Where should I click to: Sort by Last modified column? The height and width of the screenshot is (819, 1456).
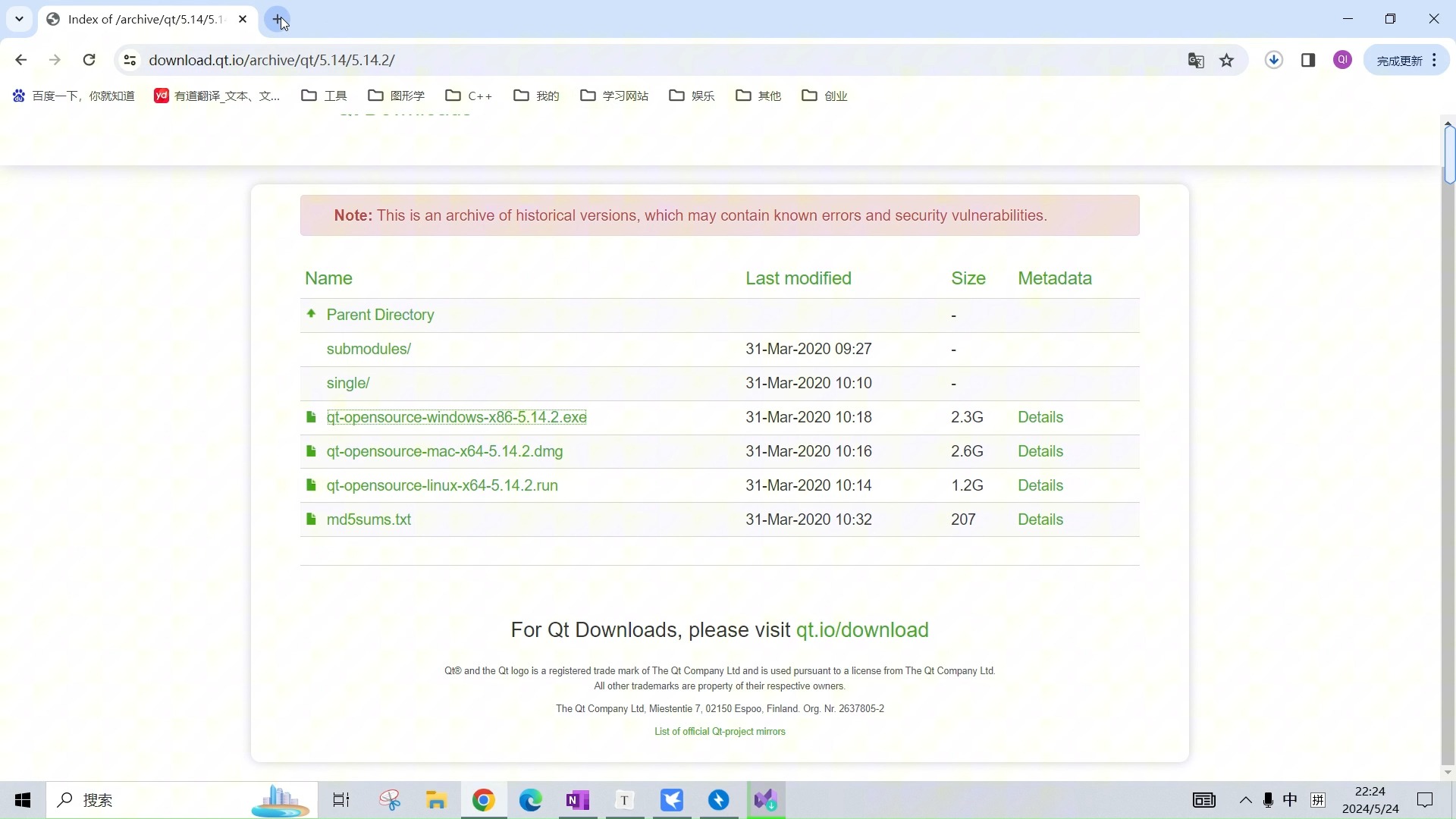point(799,278)
